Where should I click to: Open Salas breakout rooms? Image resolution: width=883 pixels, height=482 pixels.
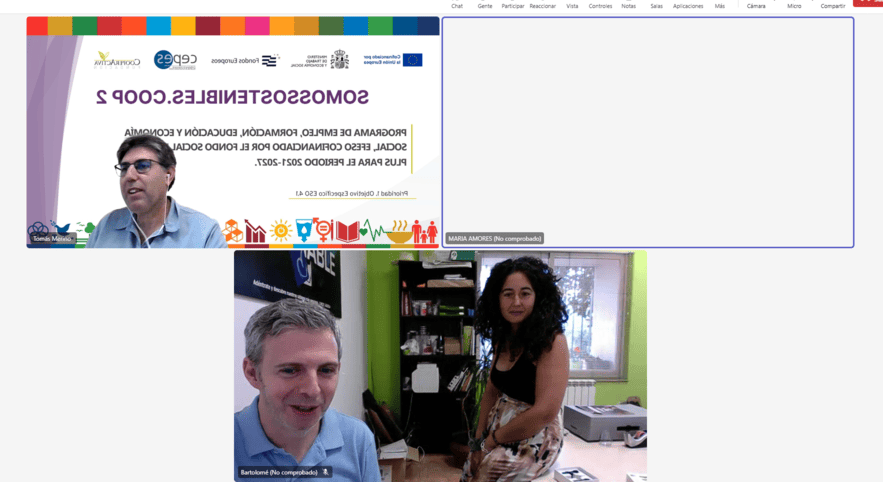[656, 5]
